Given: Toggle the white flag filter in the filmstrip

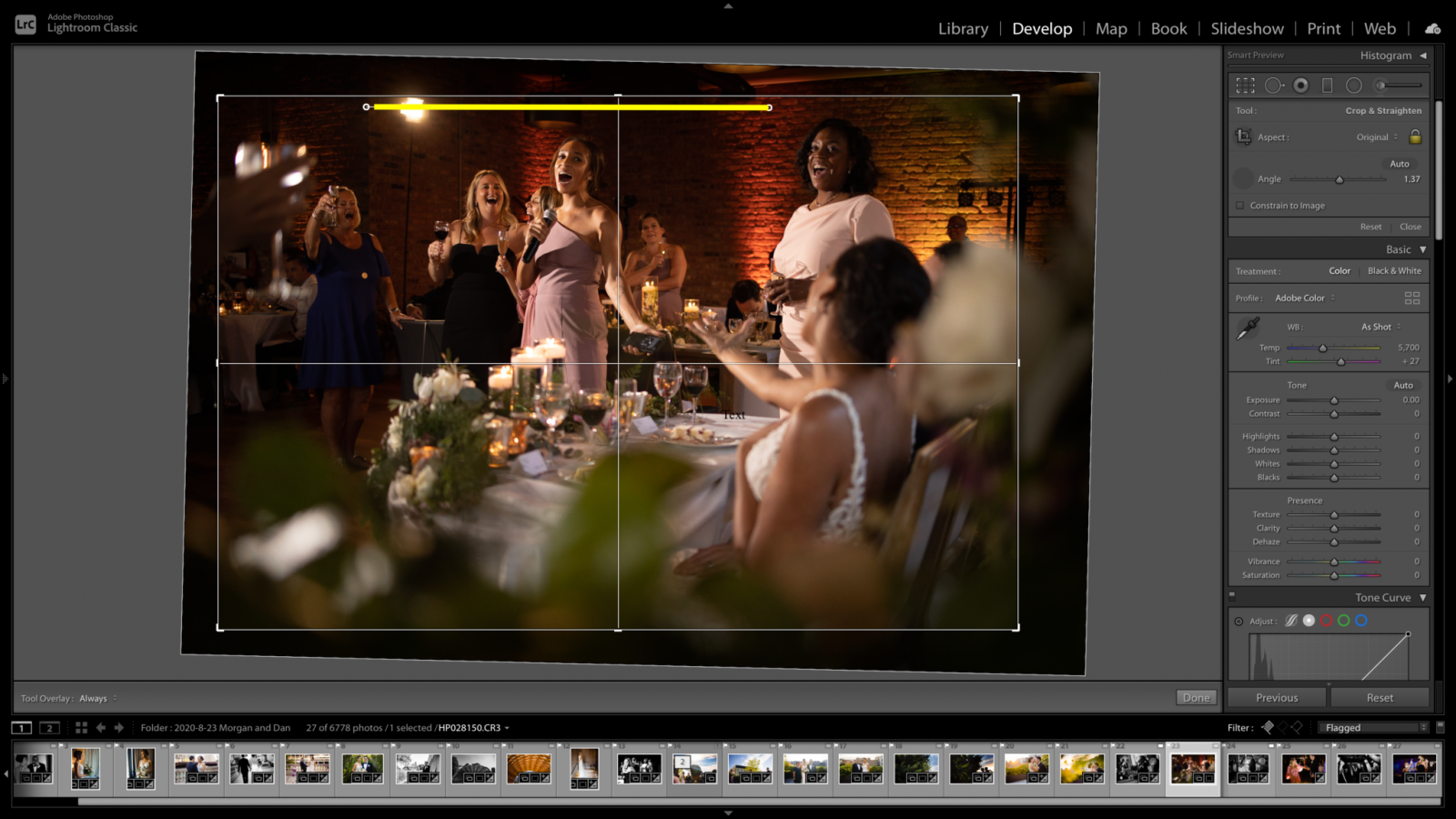Looking at the screenshot, I should [1268, 727].
